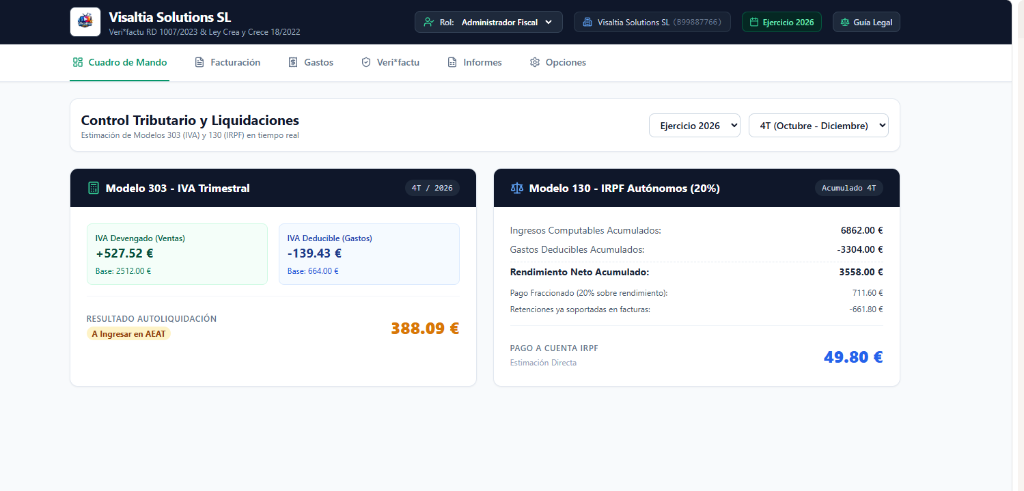Click the Rendimiento Neto Acumulado label
Viewport: 1024px width, 491px height.
pos(579,272)
